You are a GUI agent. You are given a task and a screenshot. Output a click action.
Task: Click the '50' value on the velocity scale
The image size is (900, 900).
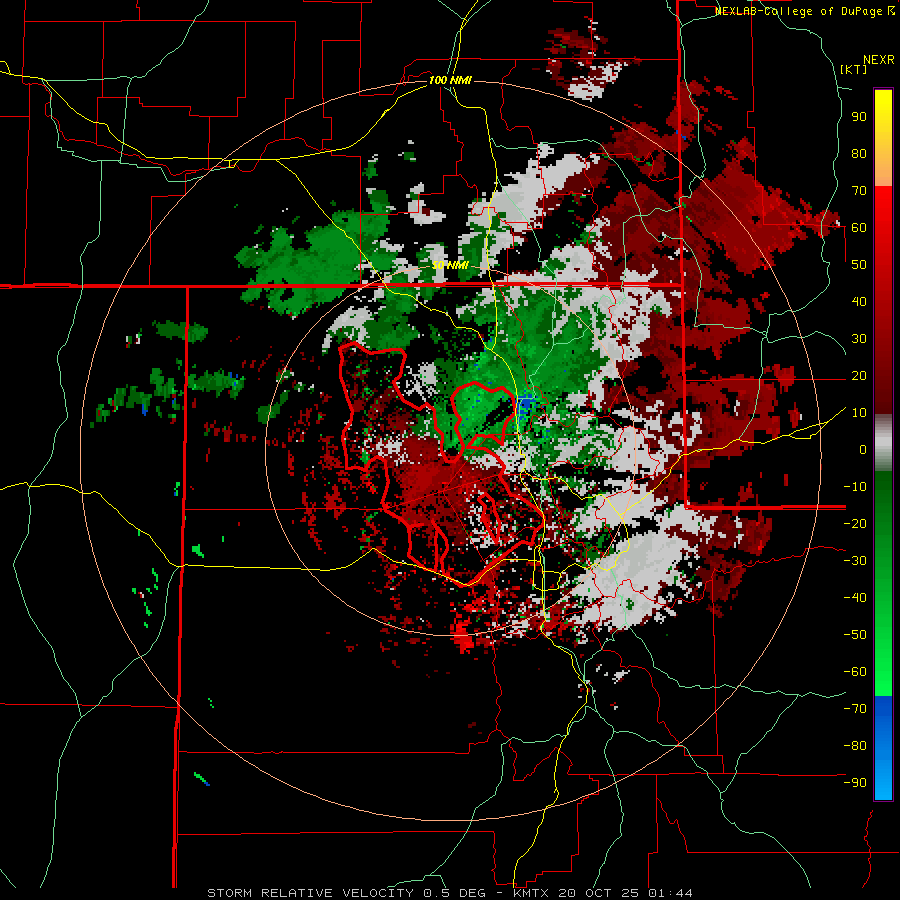(859, 265)
